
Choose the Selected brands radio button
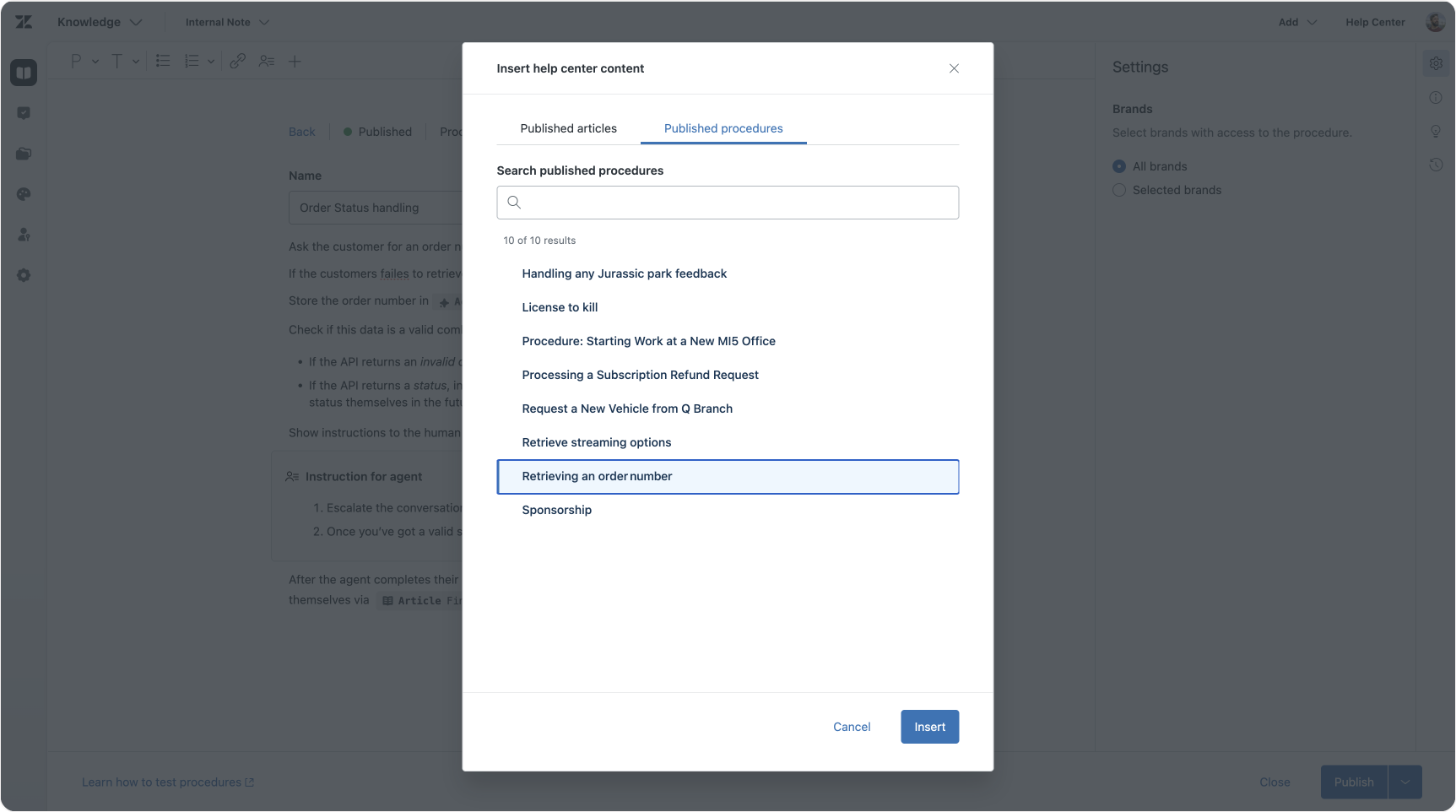pos(1119,190)
